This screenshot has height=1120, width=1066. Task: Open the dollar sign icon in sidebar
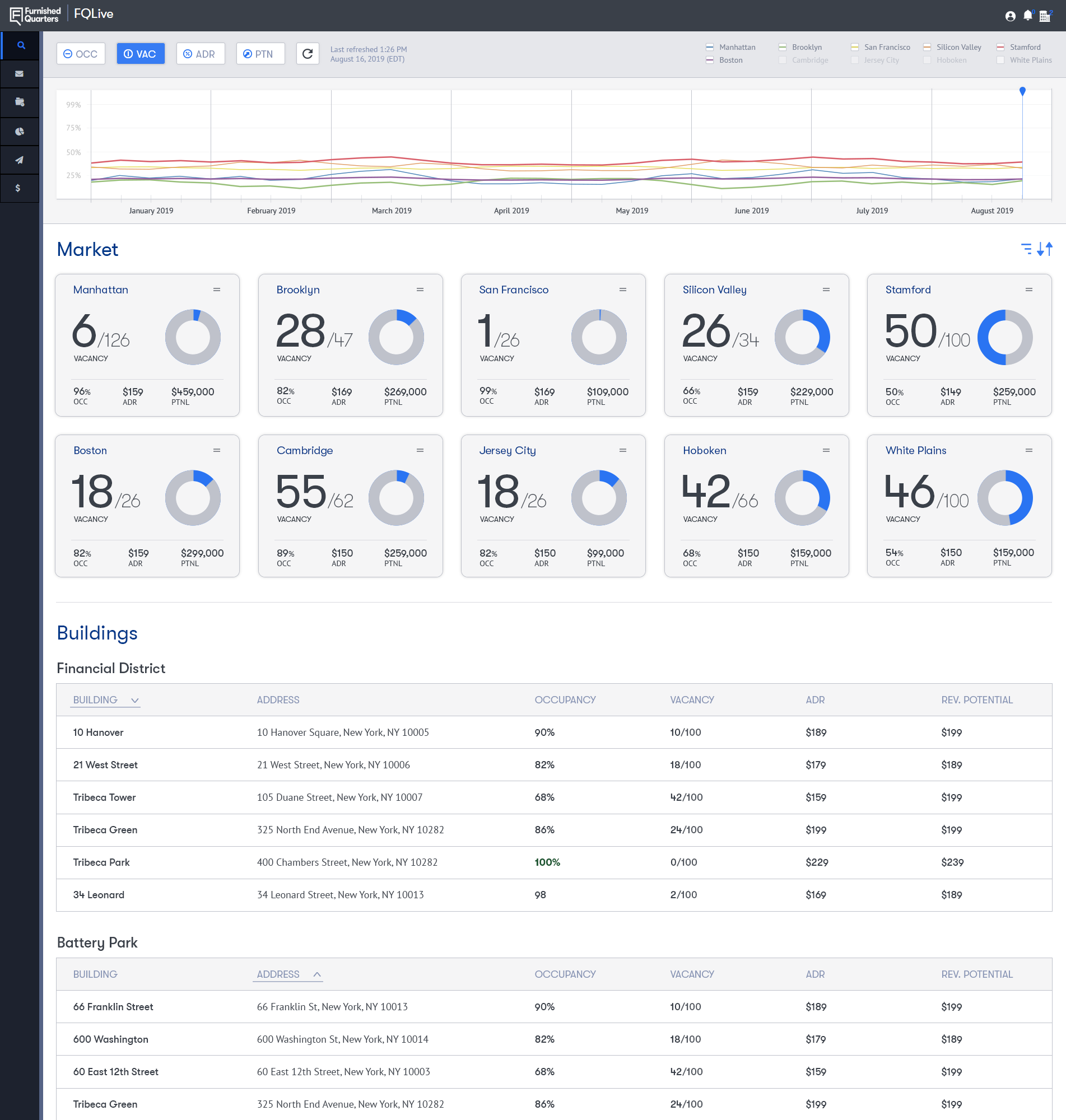[18, 188]
